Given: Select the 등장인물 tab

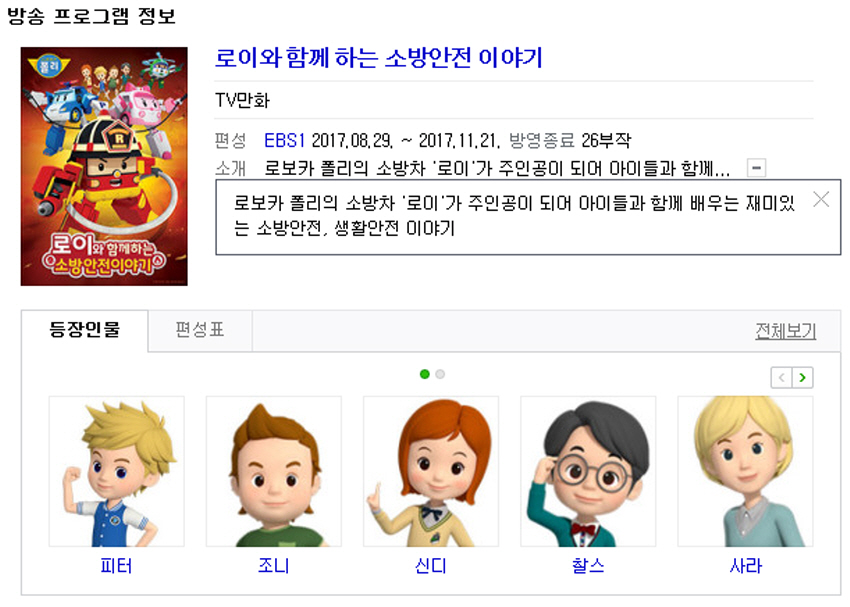Looking at the screenshot, I should [85, 330].
